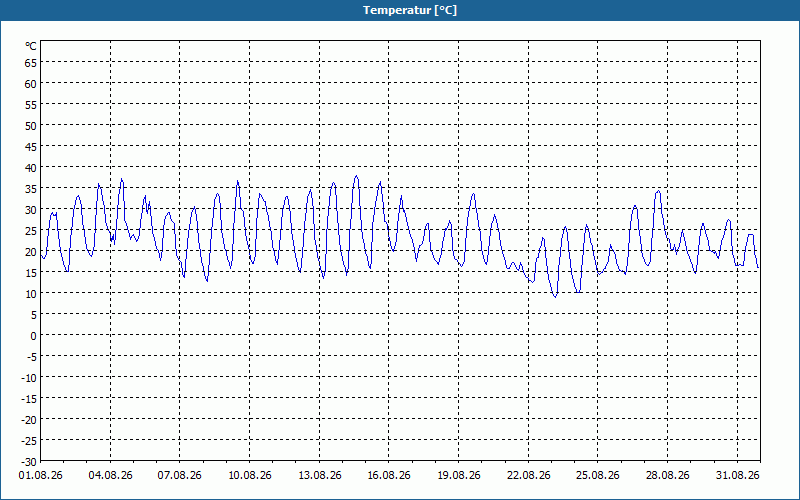Click the 20 y-axis label
The image size is (800, 500).
pyautogui.click(x=31, y=252)
